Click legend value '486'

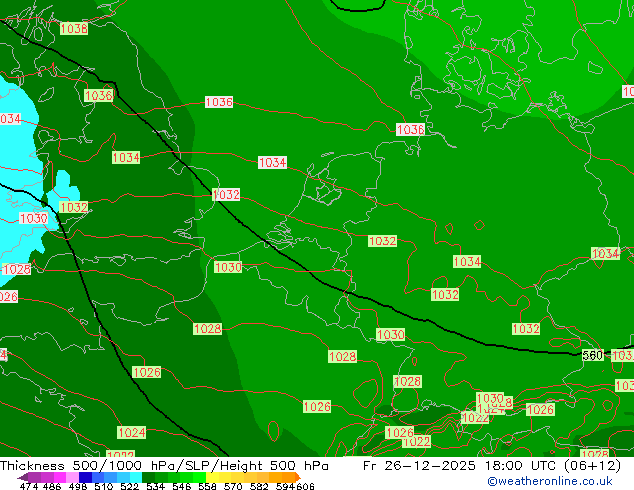(51, 486)
